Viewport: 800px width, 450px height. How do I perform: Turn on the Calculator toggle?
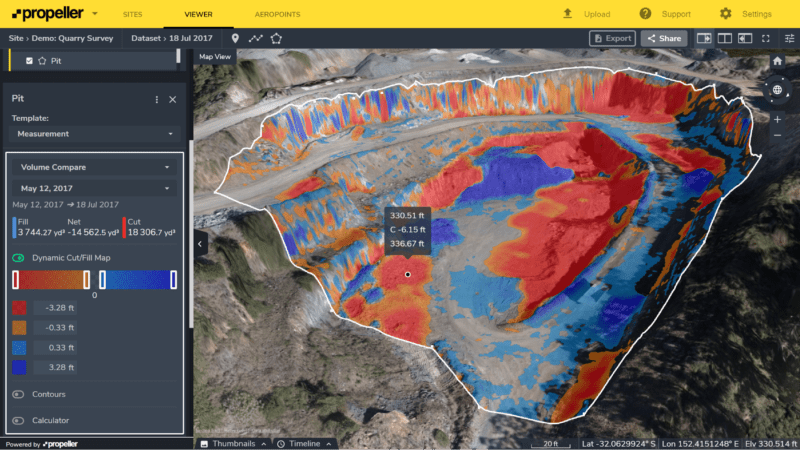[x=18, y=420]
